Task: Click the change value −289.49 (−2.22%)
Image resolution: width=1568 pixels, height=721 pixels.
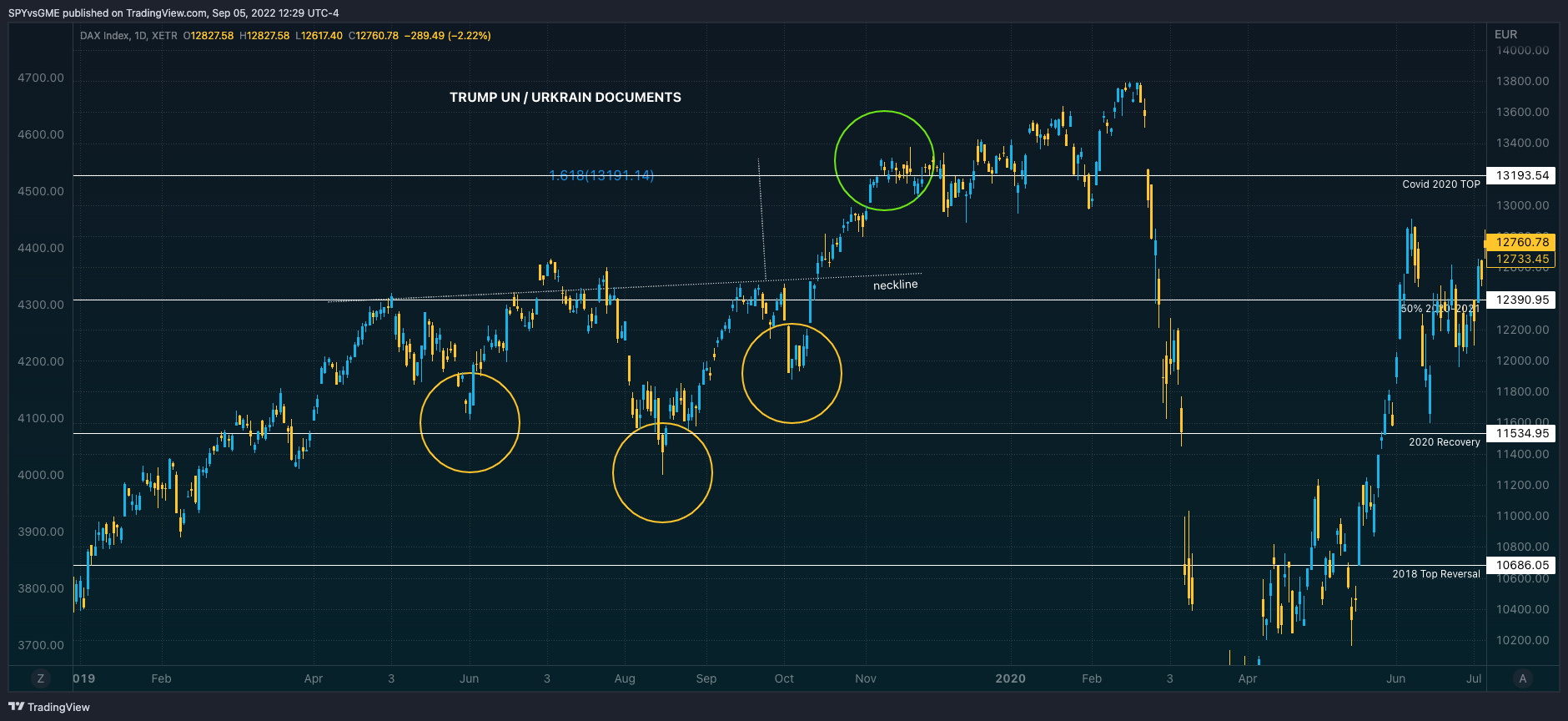Action: pyautogui.click(x=447, y=36)
